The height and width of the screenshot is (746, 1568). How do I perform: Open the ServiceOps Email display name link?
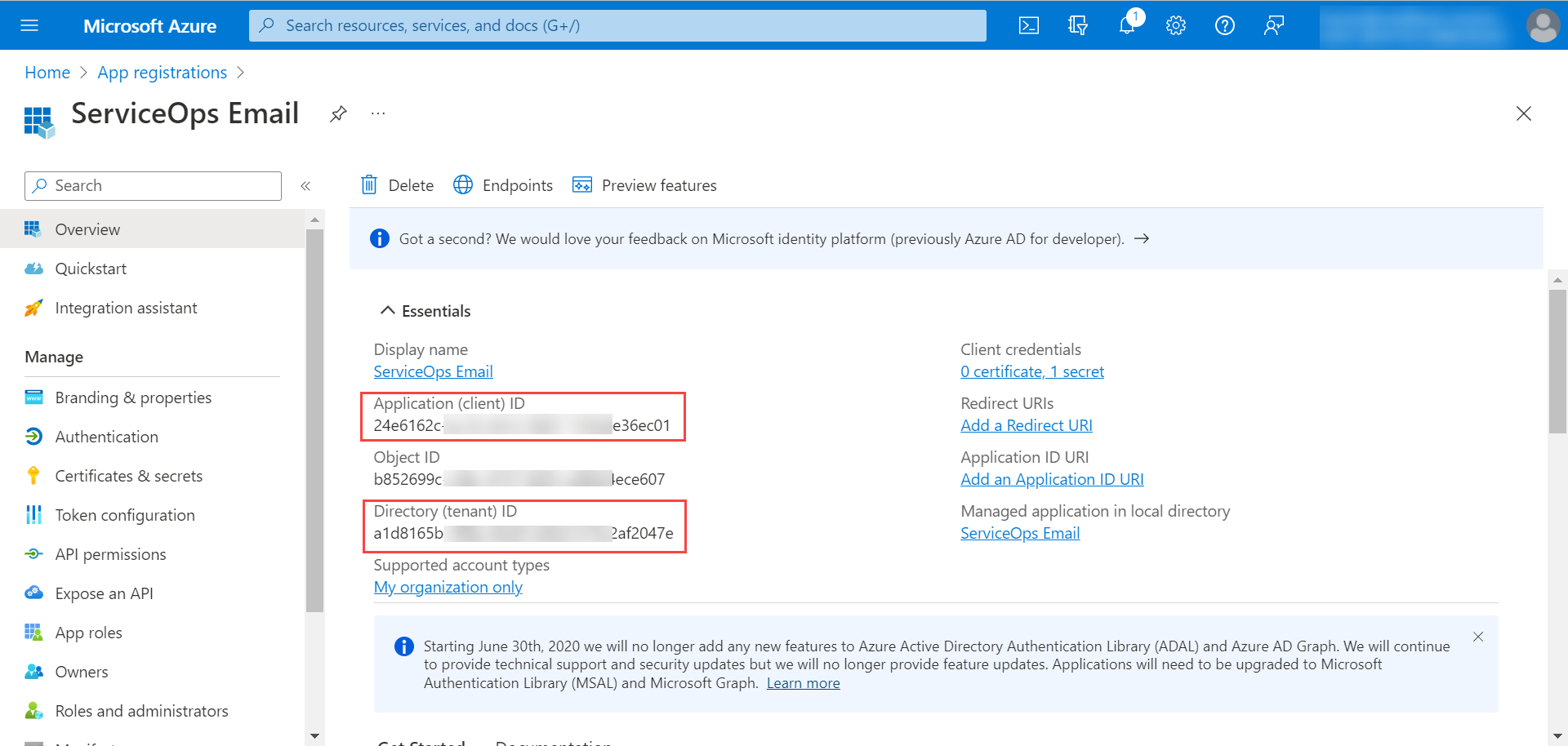[x=433, y=371]
